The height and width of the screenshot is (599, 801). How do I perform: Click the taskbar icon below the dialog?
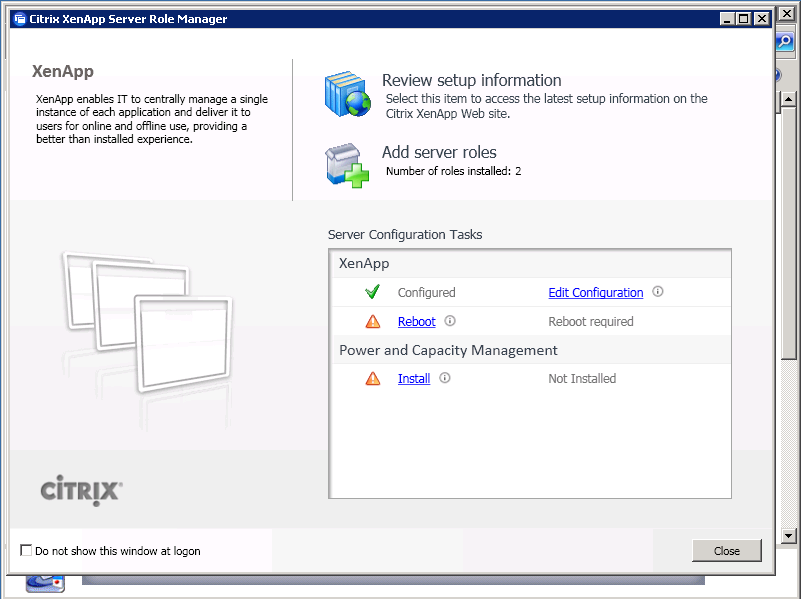click(45, 583)
